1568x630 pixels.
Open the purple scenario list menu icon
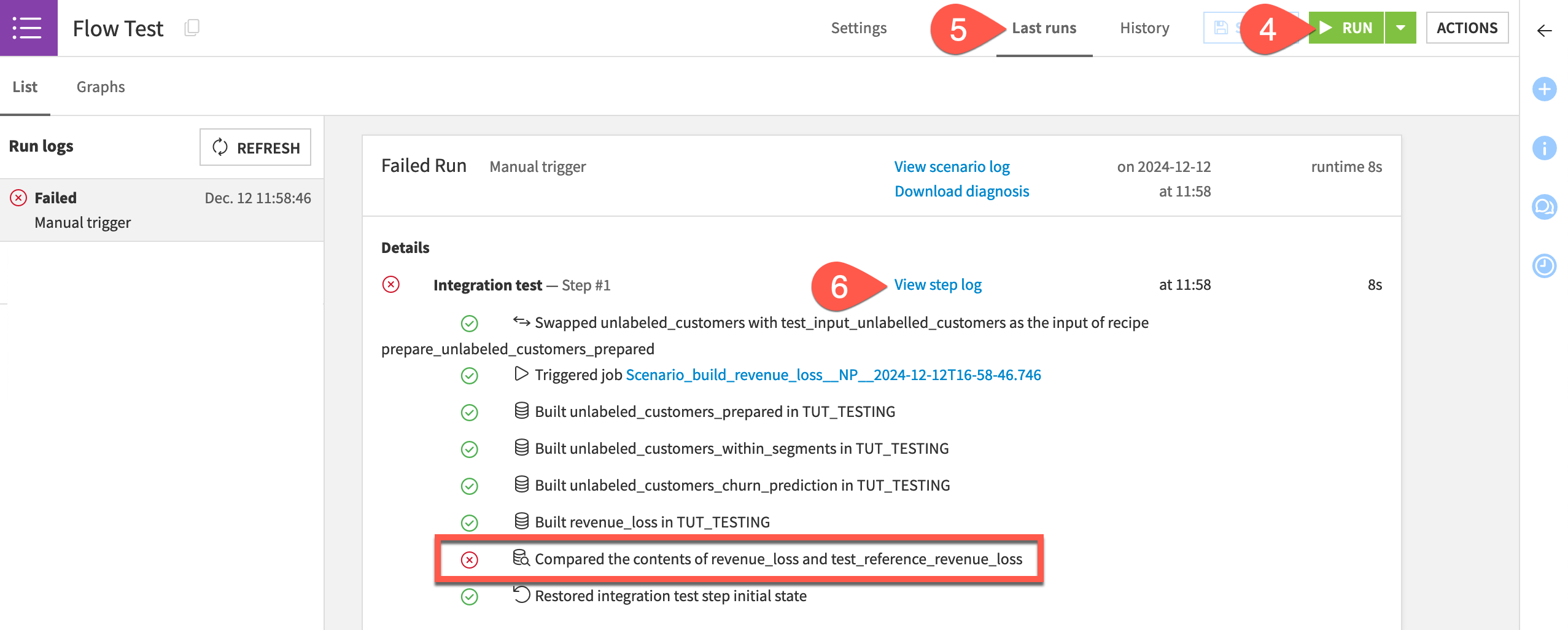28,28
